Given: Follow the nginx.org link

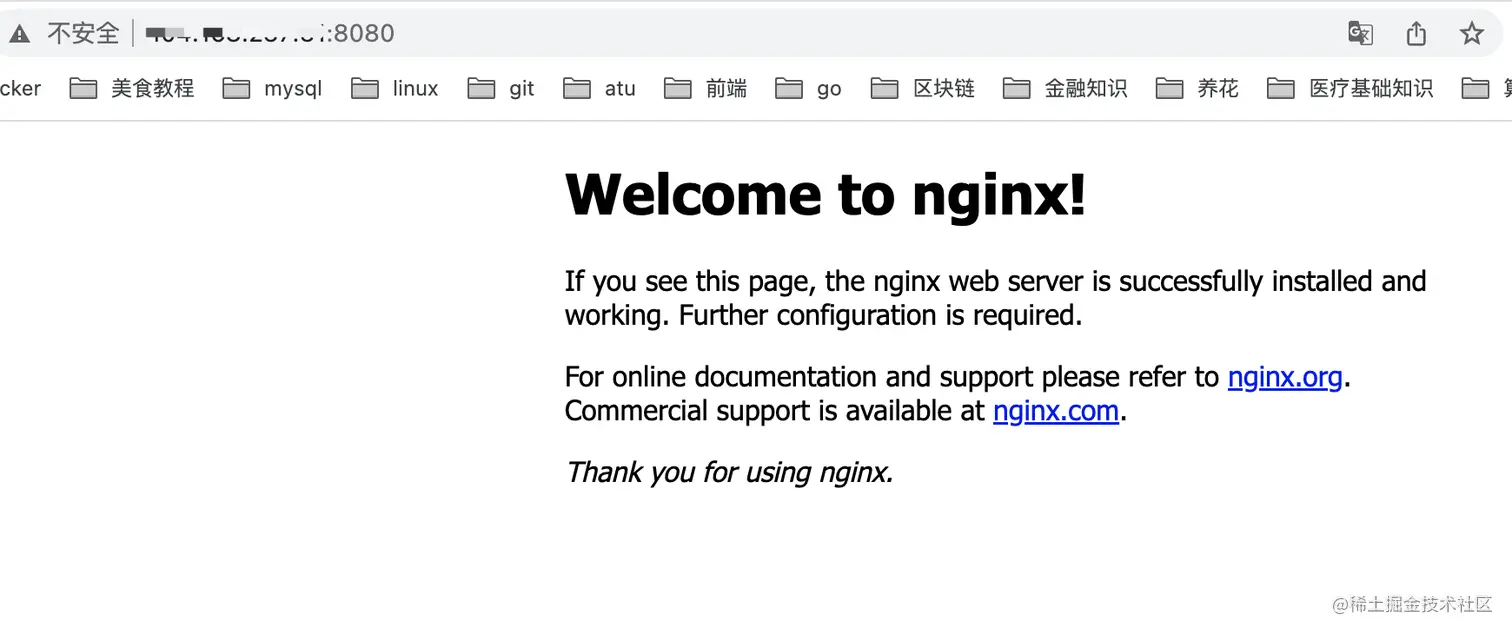Looking at the screenshot, I should pyautogui.click(x=1285, y=377).
